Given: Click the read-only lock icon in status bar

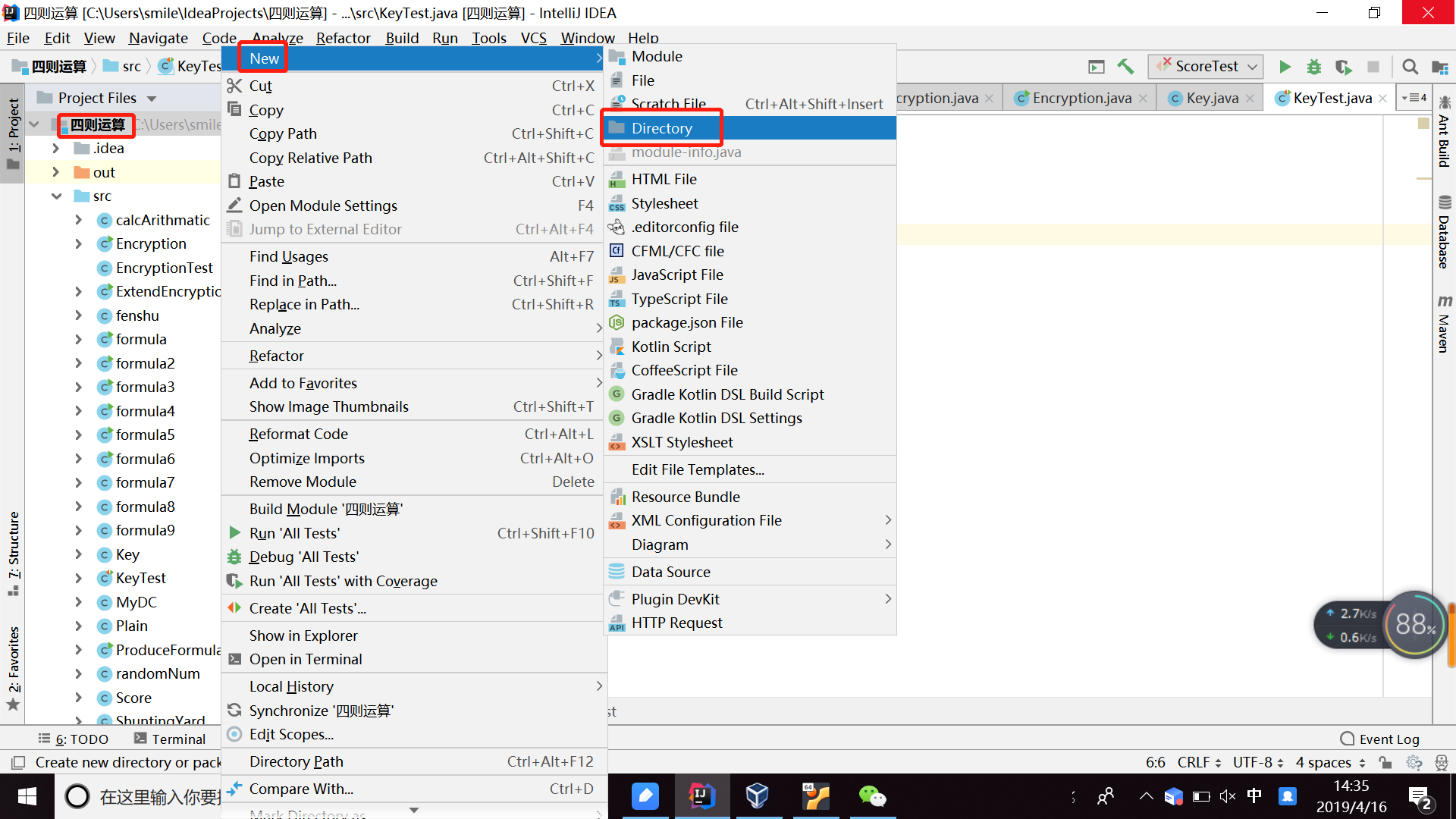Looking at the screenshot, I should [1385, 762].
